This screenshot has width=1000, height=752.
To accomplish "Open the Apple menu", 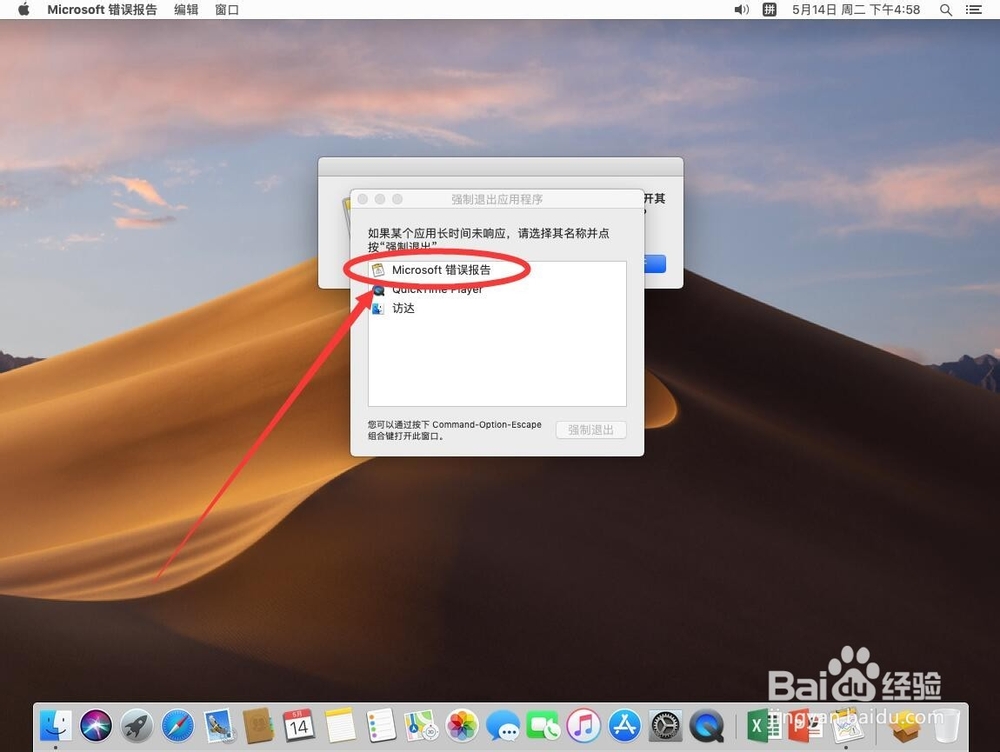I will (24, 10).
